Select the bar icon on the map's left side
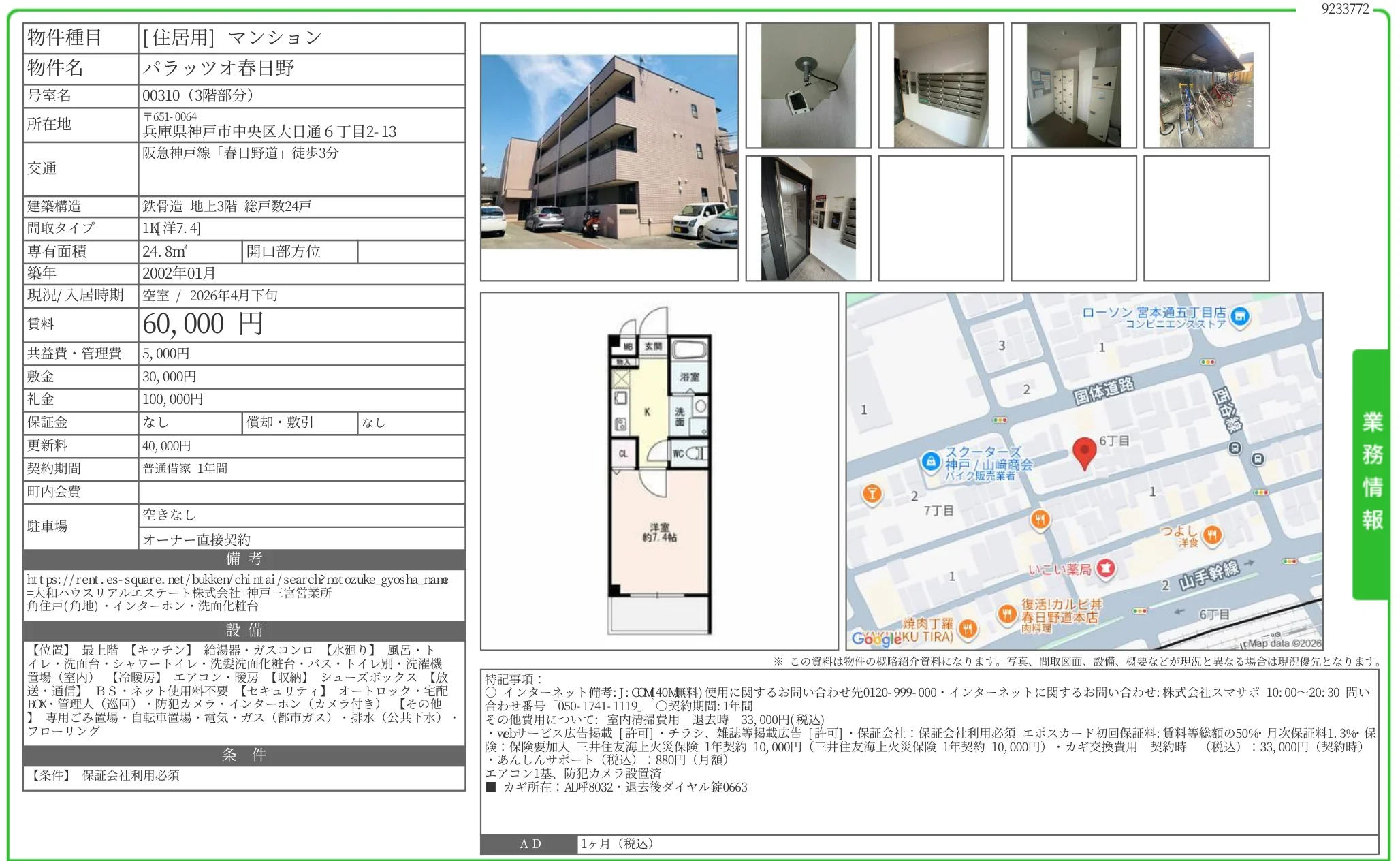 click(874, 494)
